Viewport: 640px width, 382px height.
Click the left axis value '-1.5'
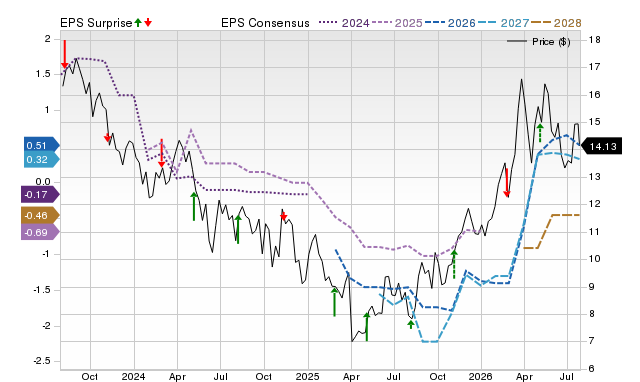[42, 290]
